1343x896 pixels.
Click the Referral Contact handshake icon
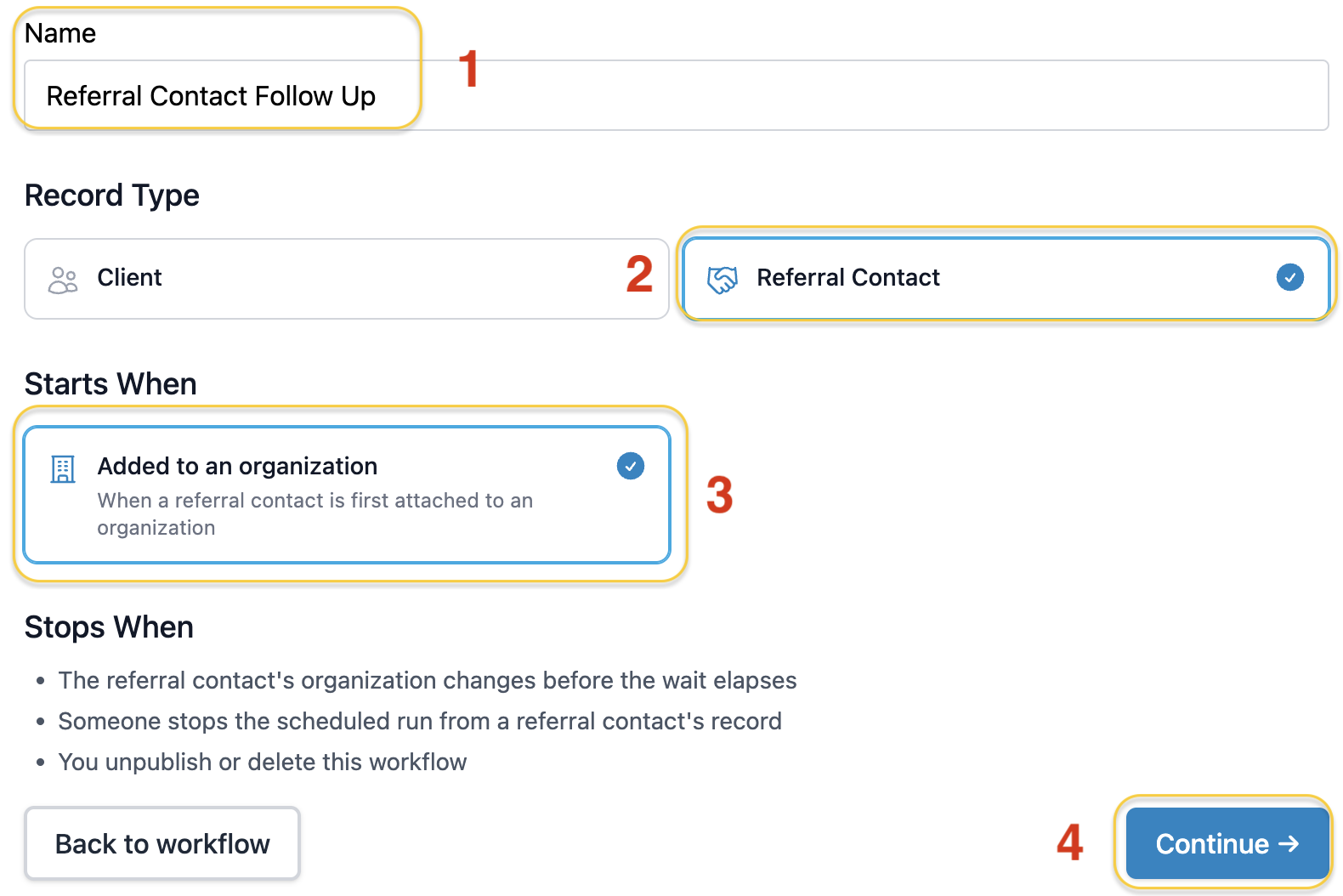722,280
